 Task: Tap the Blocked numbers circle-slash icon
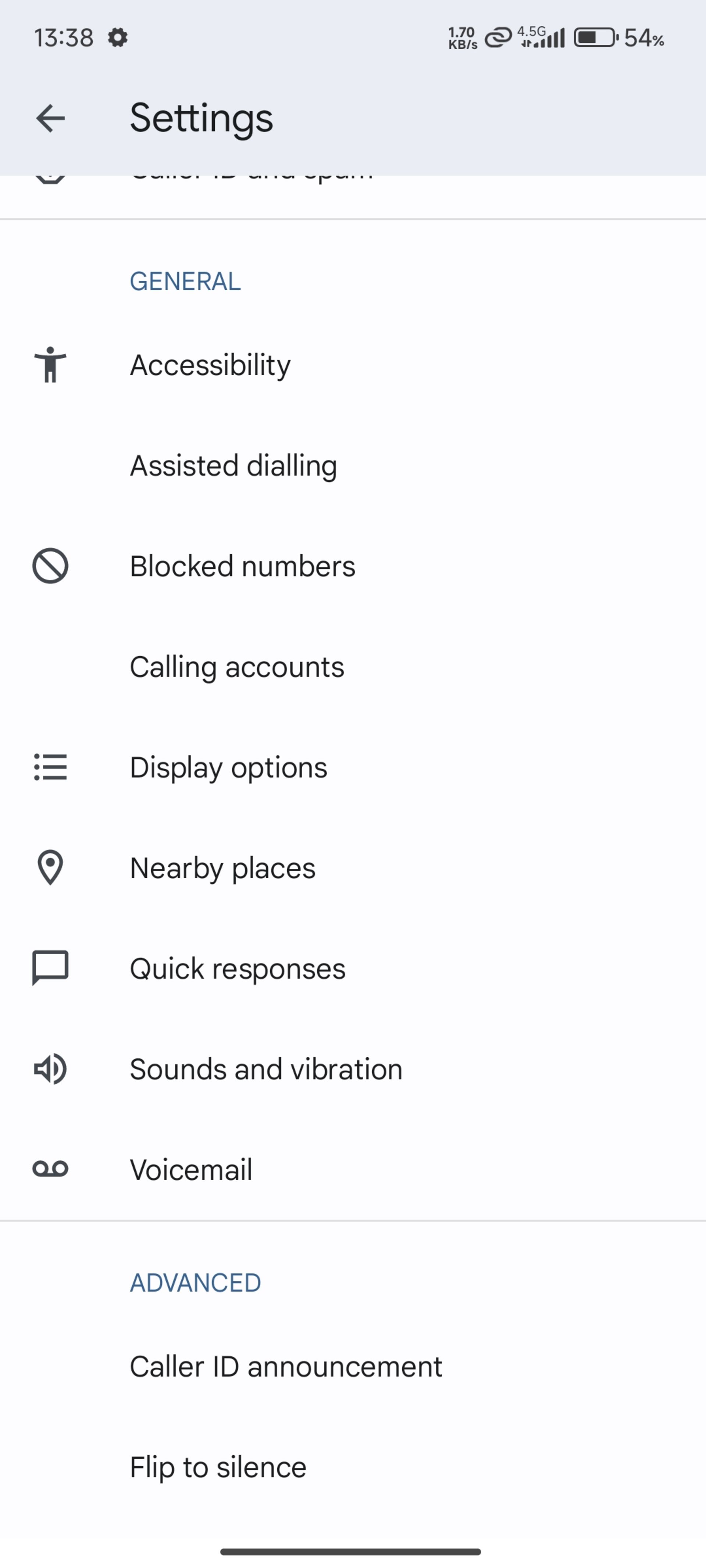tap(50, 566)
